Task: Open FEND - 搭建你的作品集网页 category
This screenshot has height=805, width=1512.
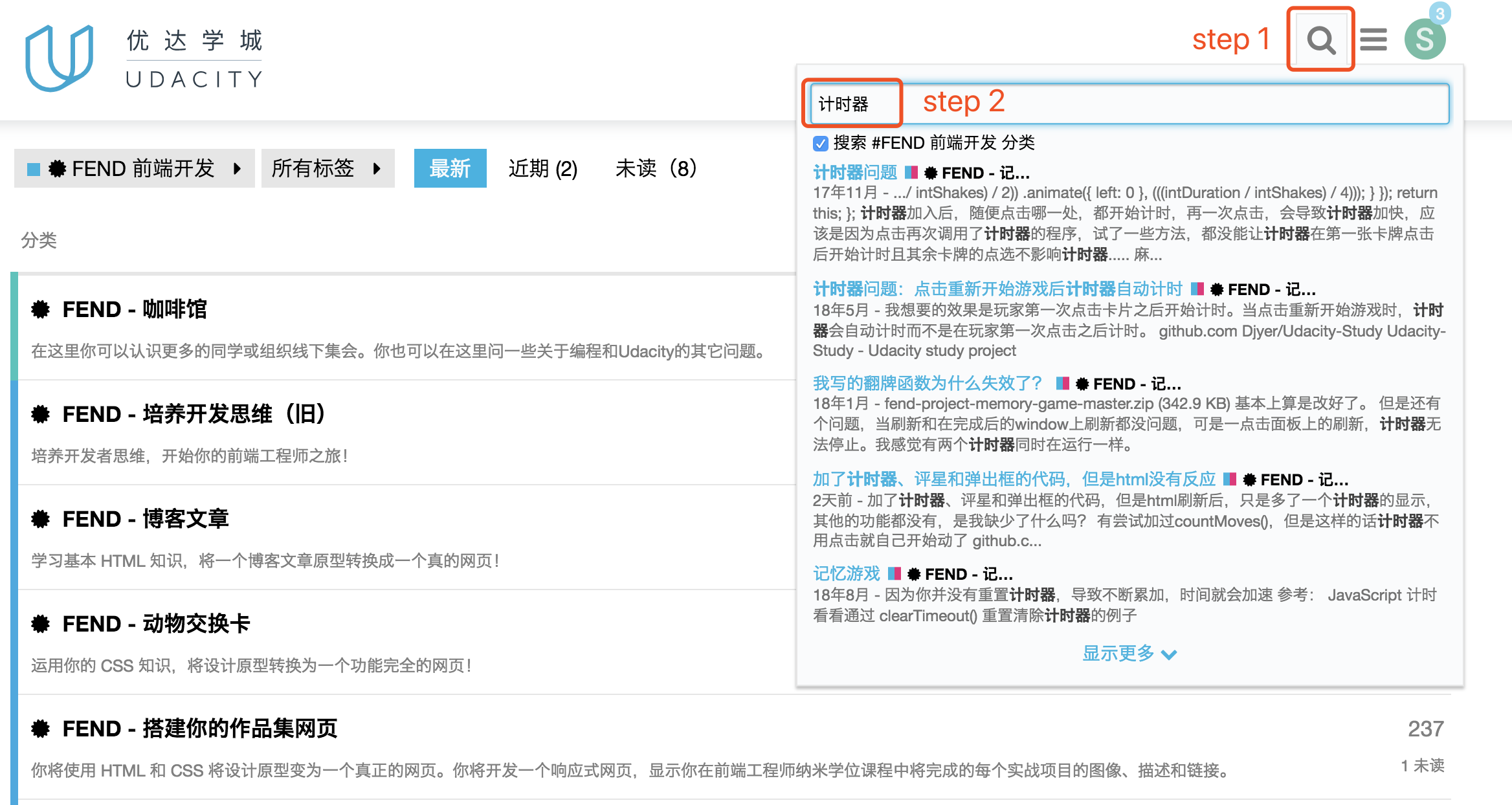Action: tap(199, 729)
